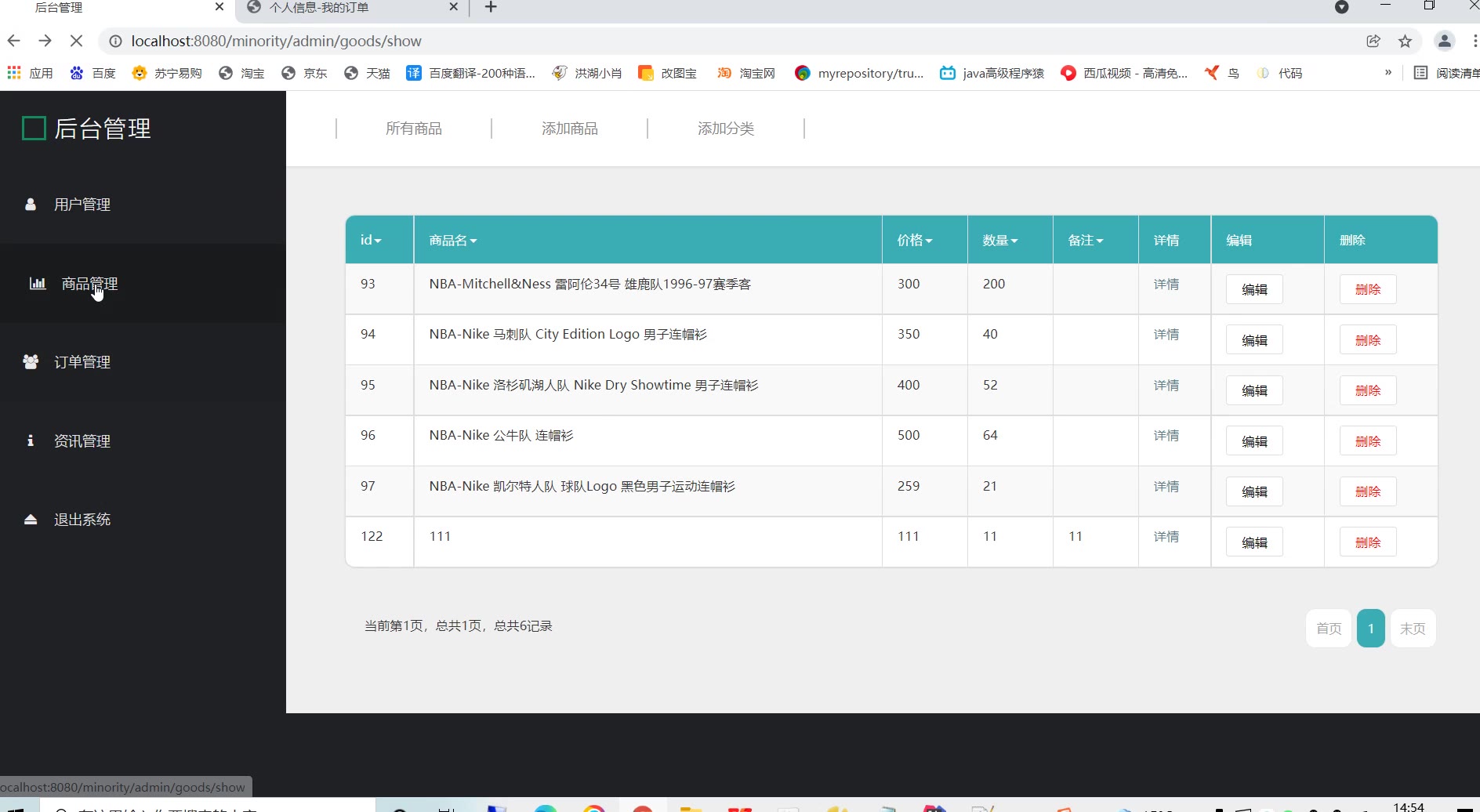Click the bar chart icon beside 商品管理
The width and height of the screenshot is (1480, 812).
(38, 283)
